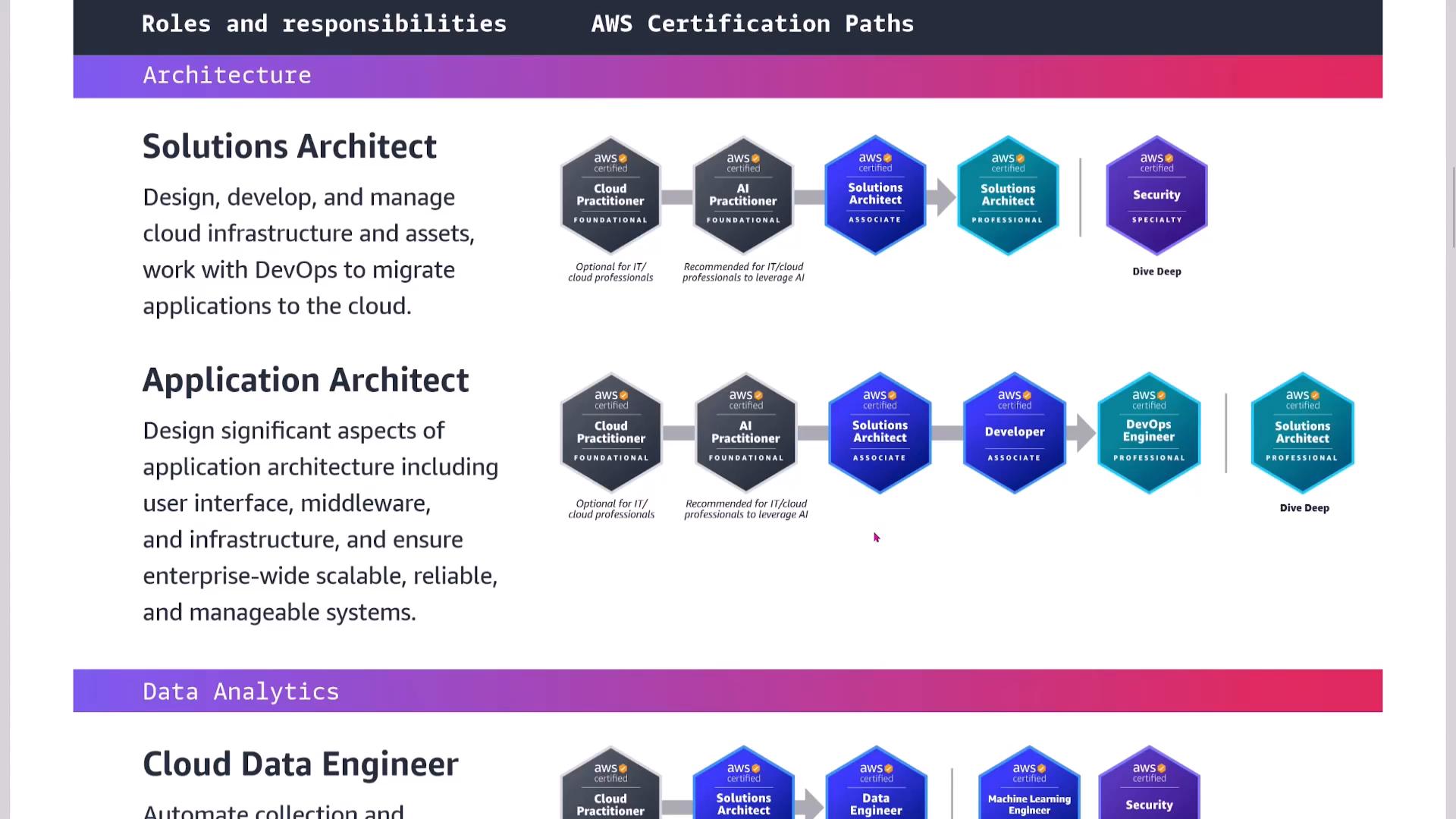This screenshot has height=819, width=1456.
Task: Click the Cloud Data Engineer heading
Action: pos(300,764)
